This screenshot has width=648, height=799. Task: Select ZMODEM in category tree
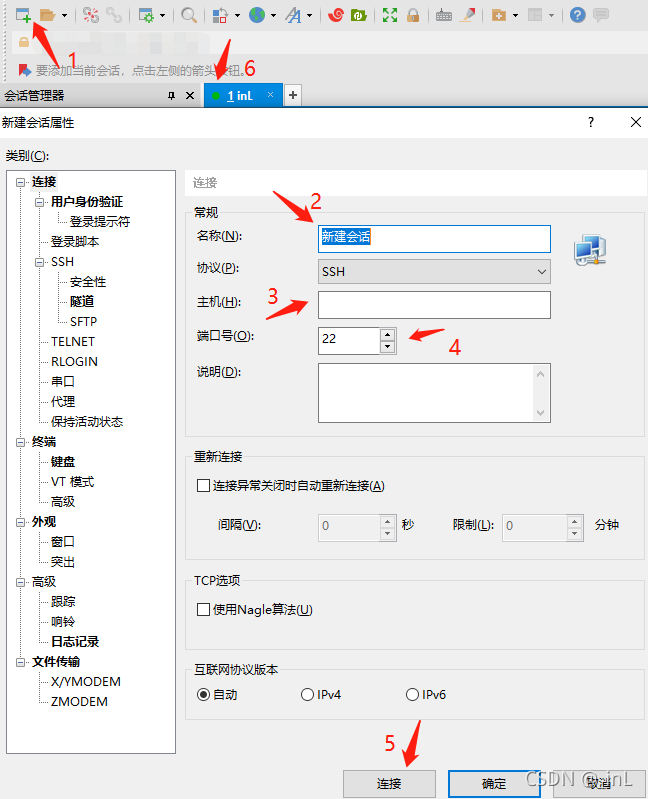pos(79,702)
